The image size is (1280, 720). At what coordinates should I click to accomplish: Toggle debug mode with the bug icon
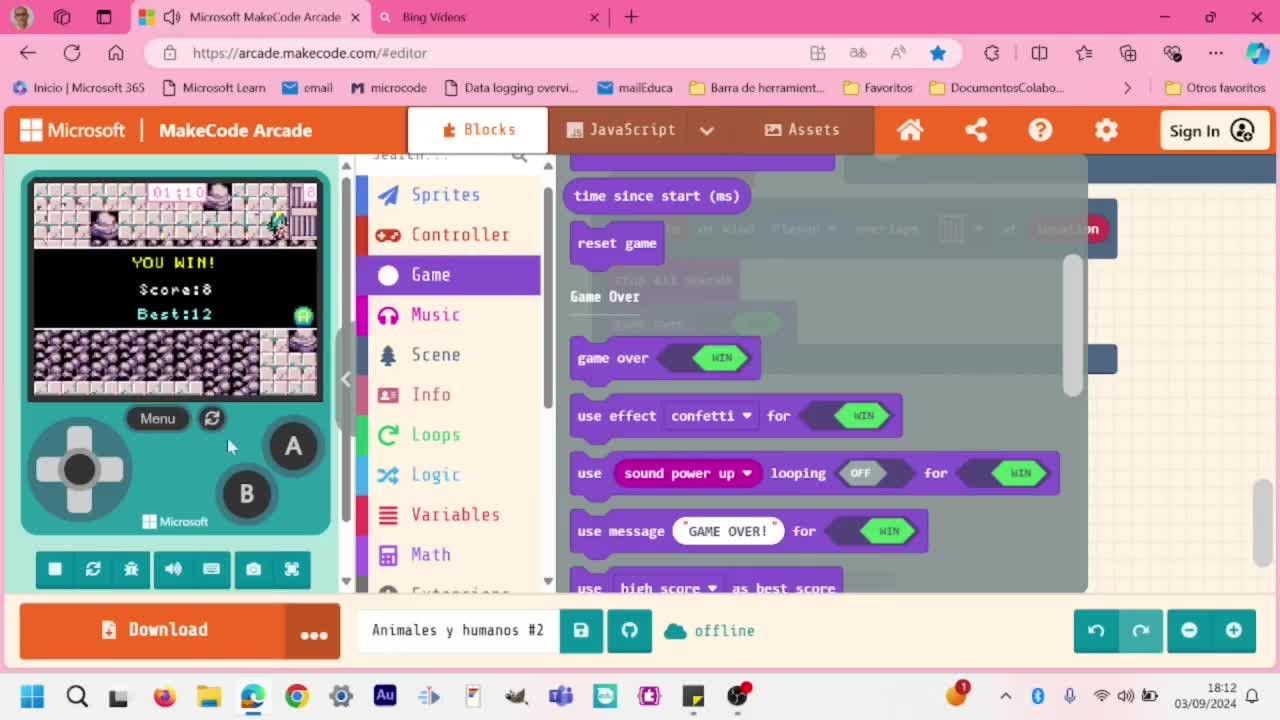tap(131, 569)
